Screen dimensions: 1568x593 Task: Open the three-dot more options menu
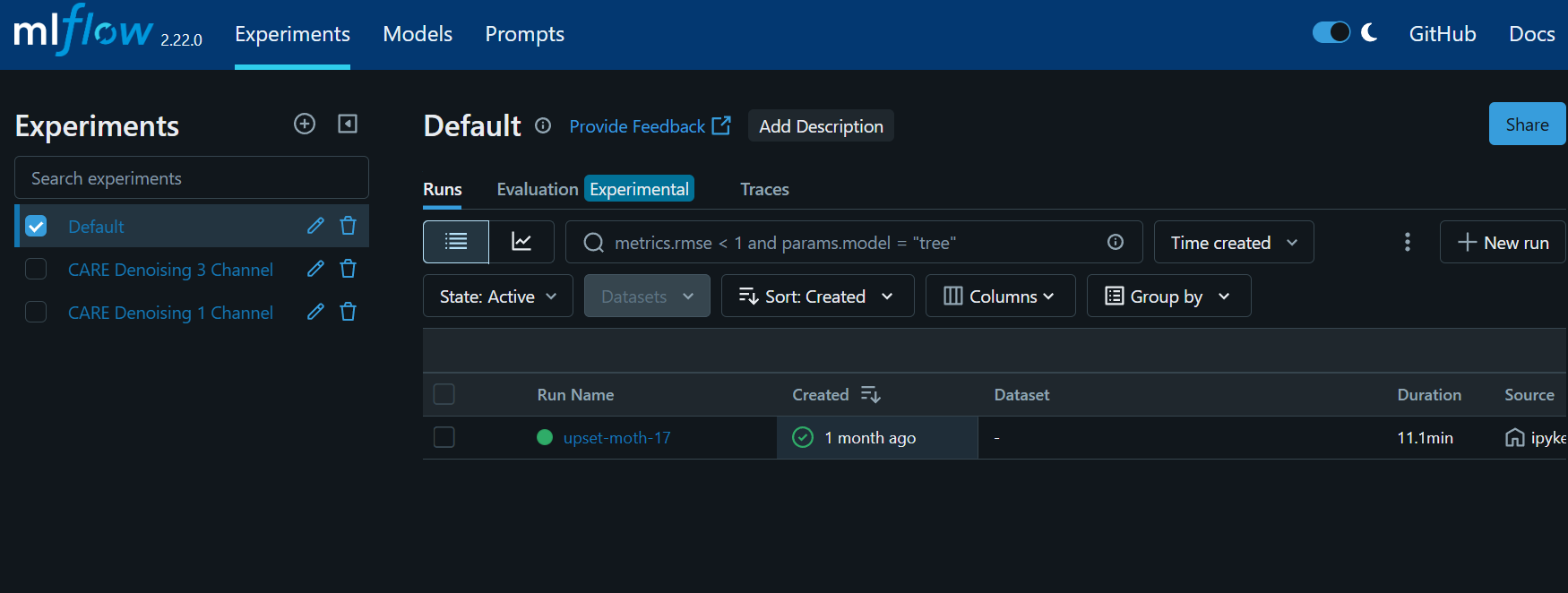[1408, 242]
